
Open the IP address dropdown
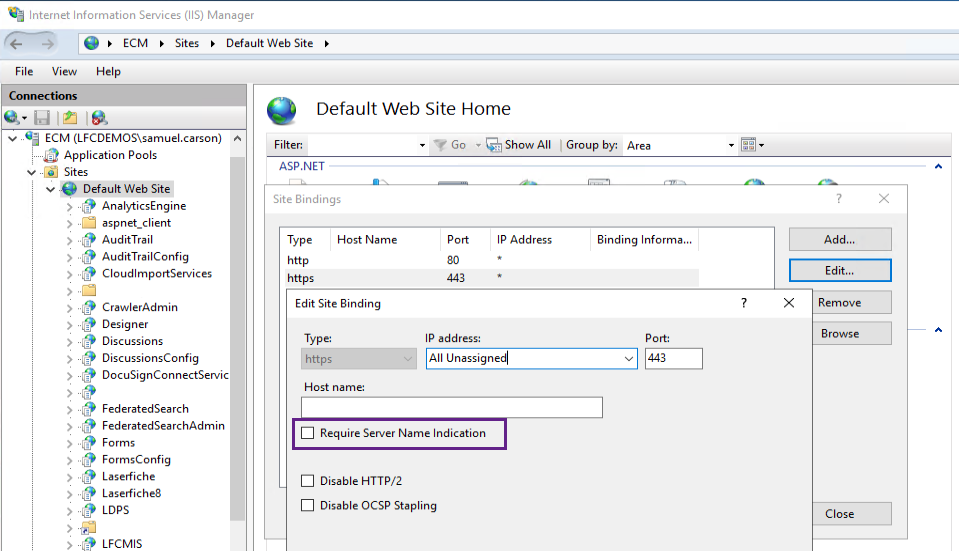[x=628, y=359]
